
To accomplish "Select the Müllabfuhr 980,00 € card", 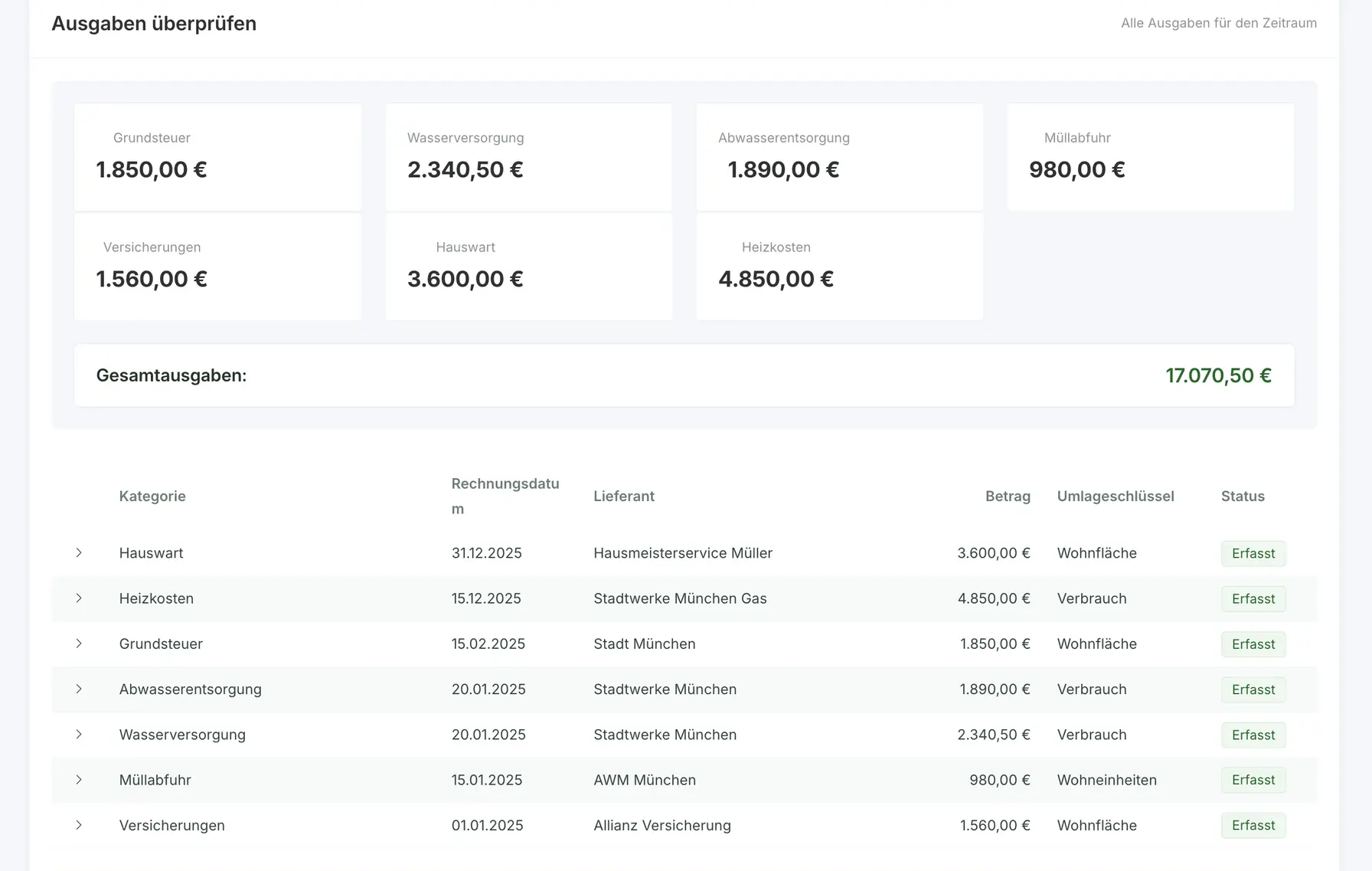I will point(1150,157).
